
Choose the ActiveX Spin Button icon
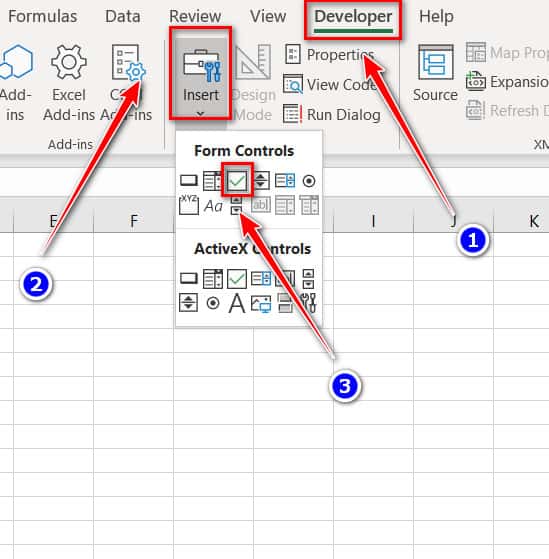pos(188,303)
